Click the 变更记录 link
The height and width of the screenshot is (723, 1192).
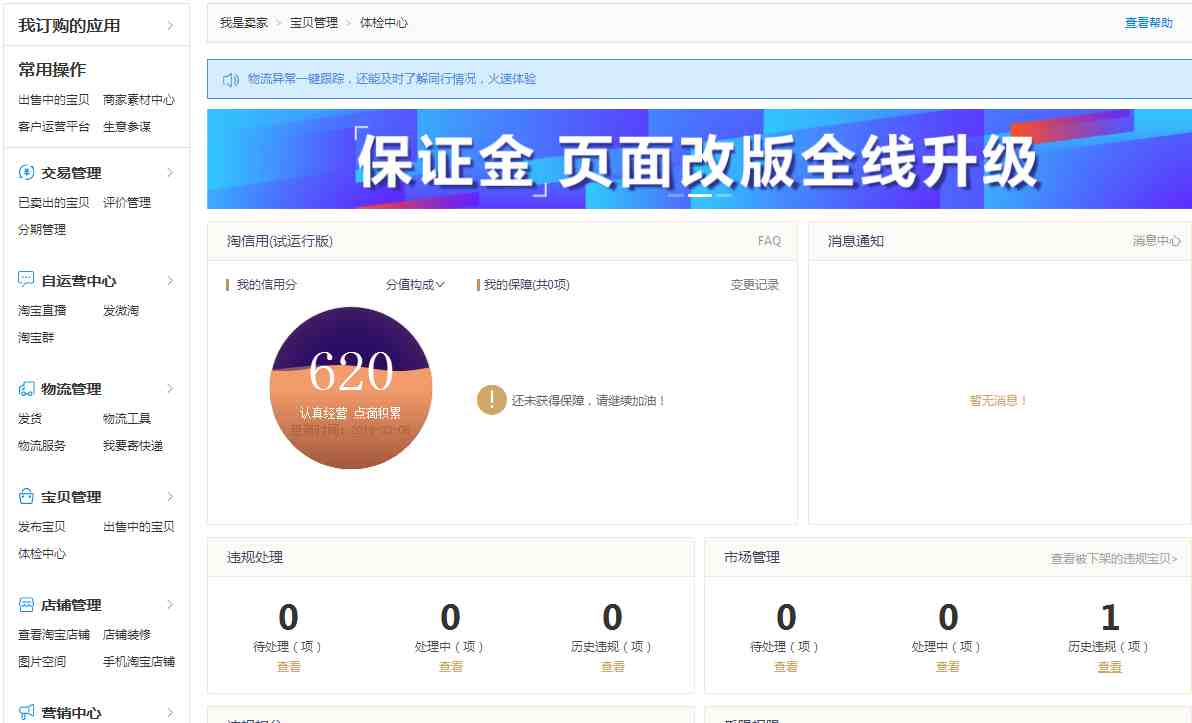(x=755, y=284)
